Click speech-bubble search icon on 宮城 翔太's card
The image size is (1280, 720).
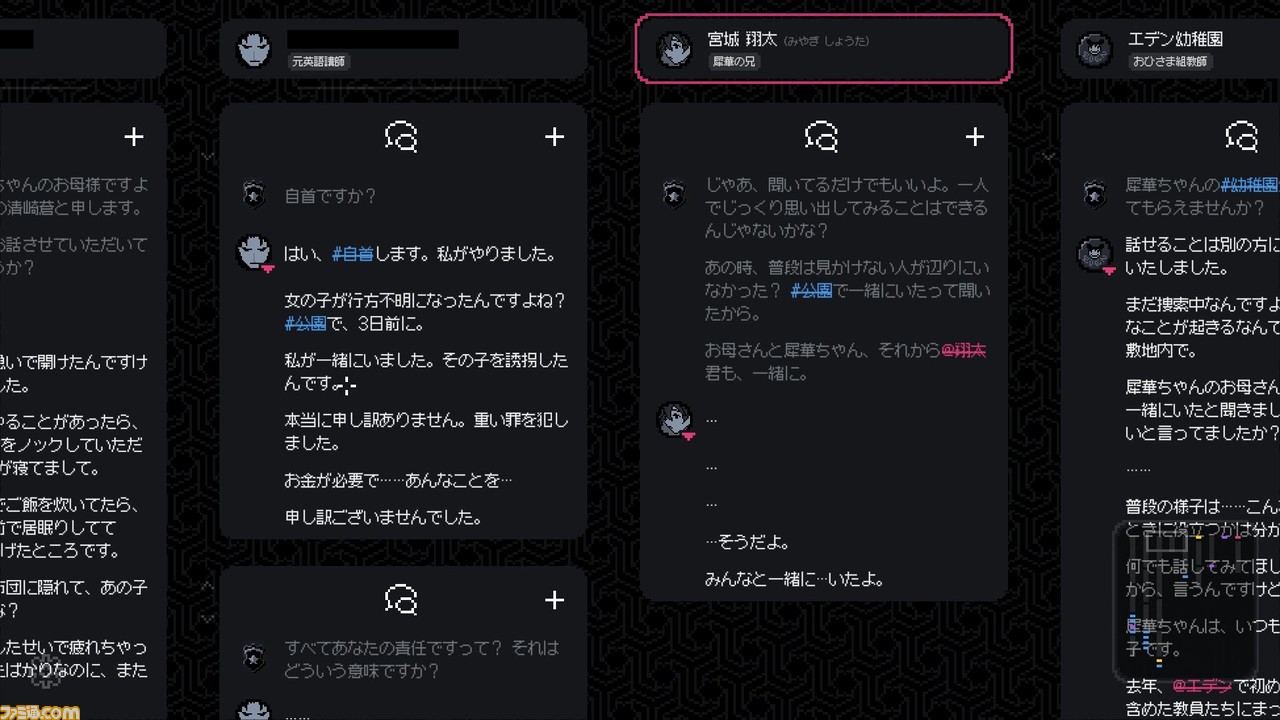pyautogui.click(x=821, y=137)
